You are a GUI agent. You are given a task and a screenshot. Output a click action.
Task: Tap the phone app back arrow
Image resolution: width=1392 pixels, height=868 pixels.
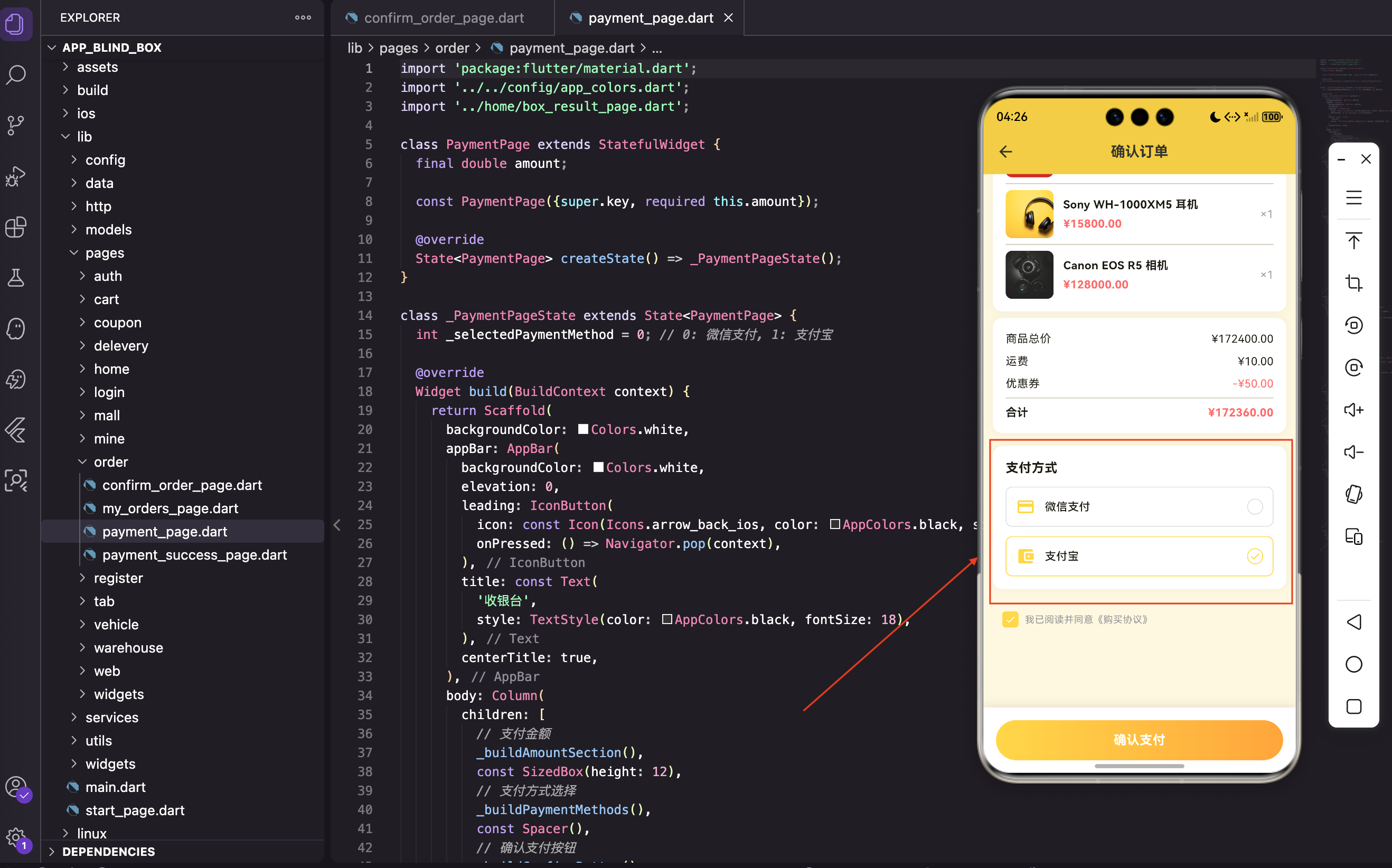click(1005, 152)
